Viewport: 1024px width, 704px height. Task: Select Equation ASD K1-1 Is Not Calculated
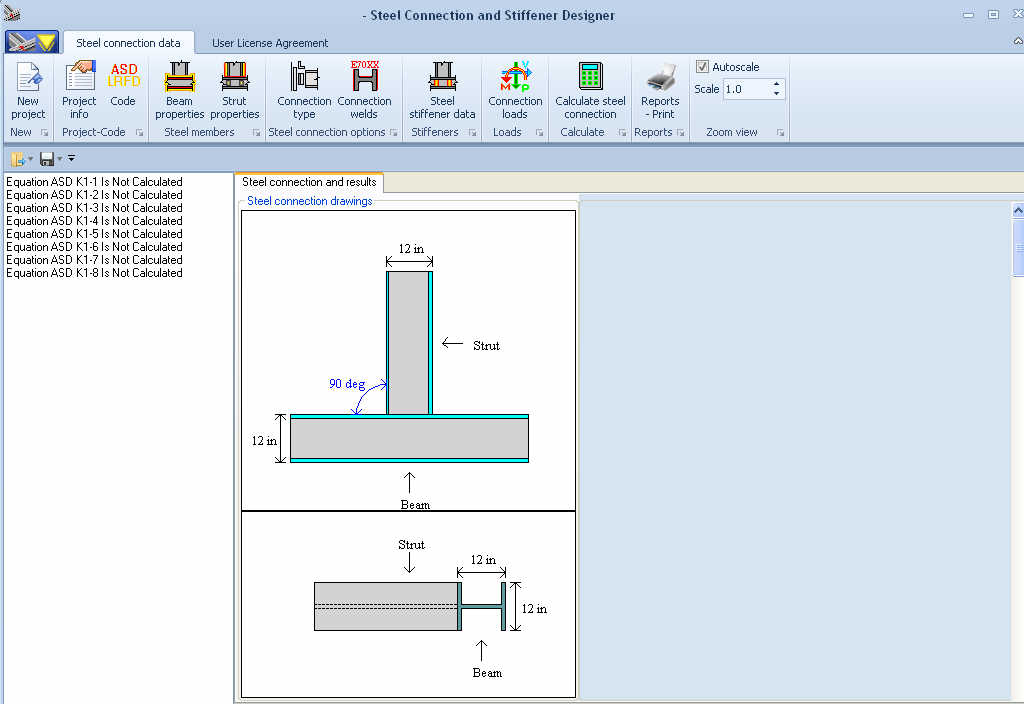pyautogui.click(x=94, y=182)
